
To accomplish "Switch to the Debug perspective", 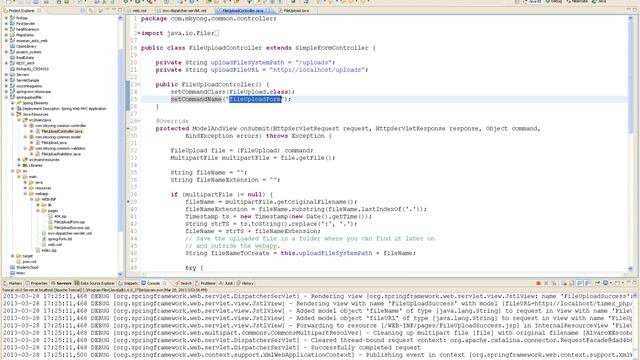I will 554,2.
